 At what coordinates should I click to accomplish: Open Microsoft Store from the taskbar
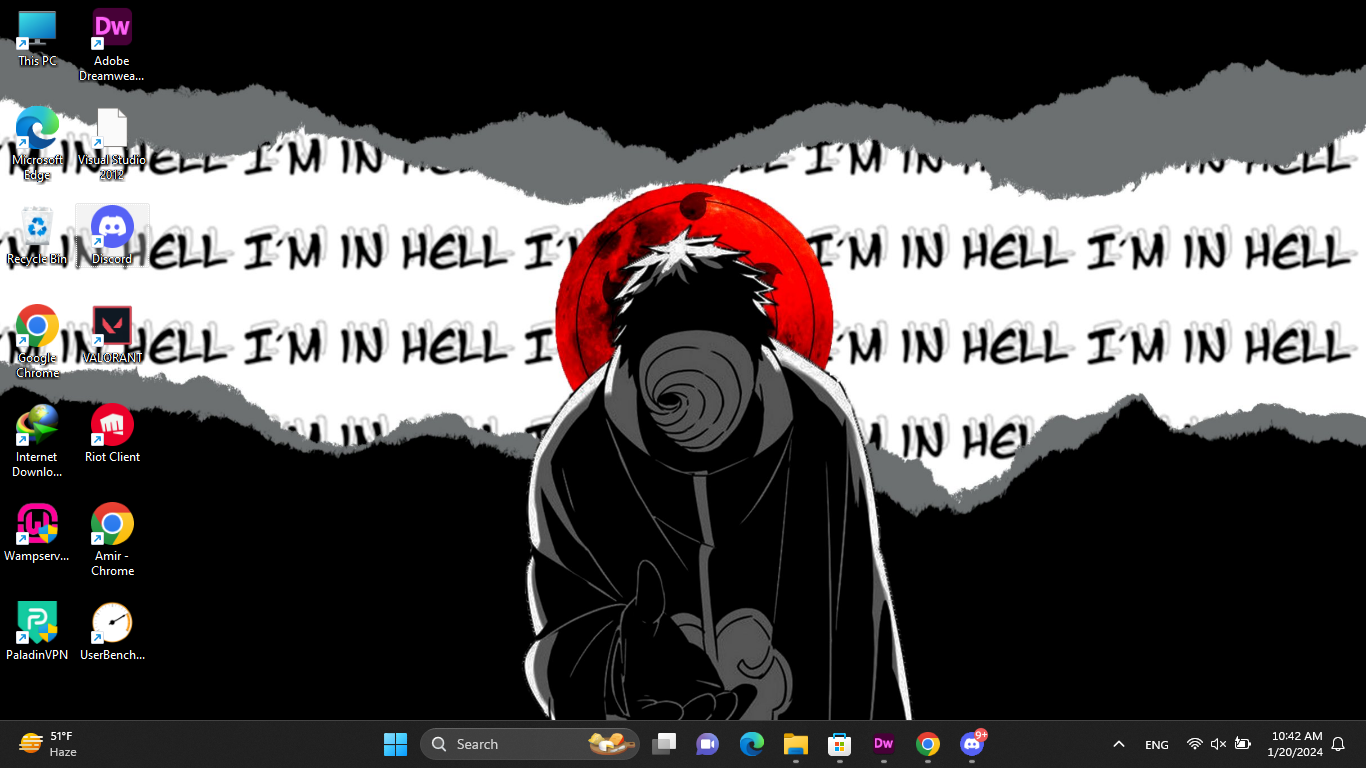pos(840,744)
